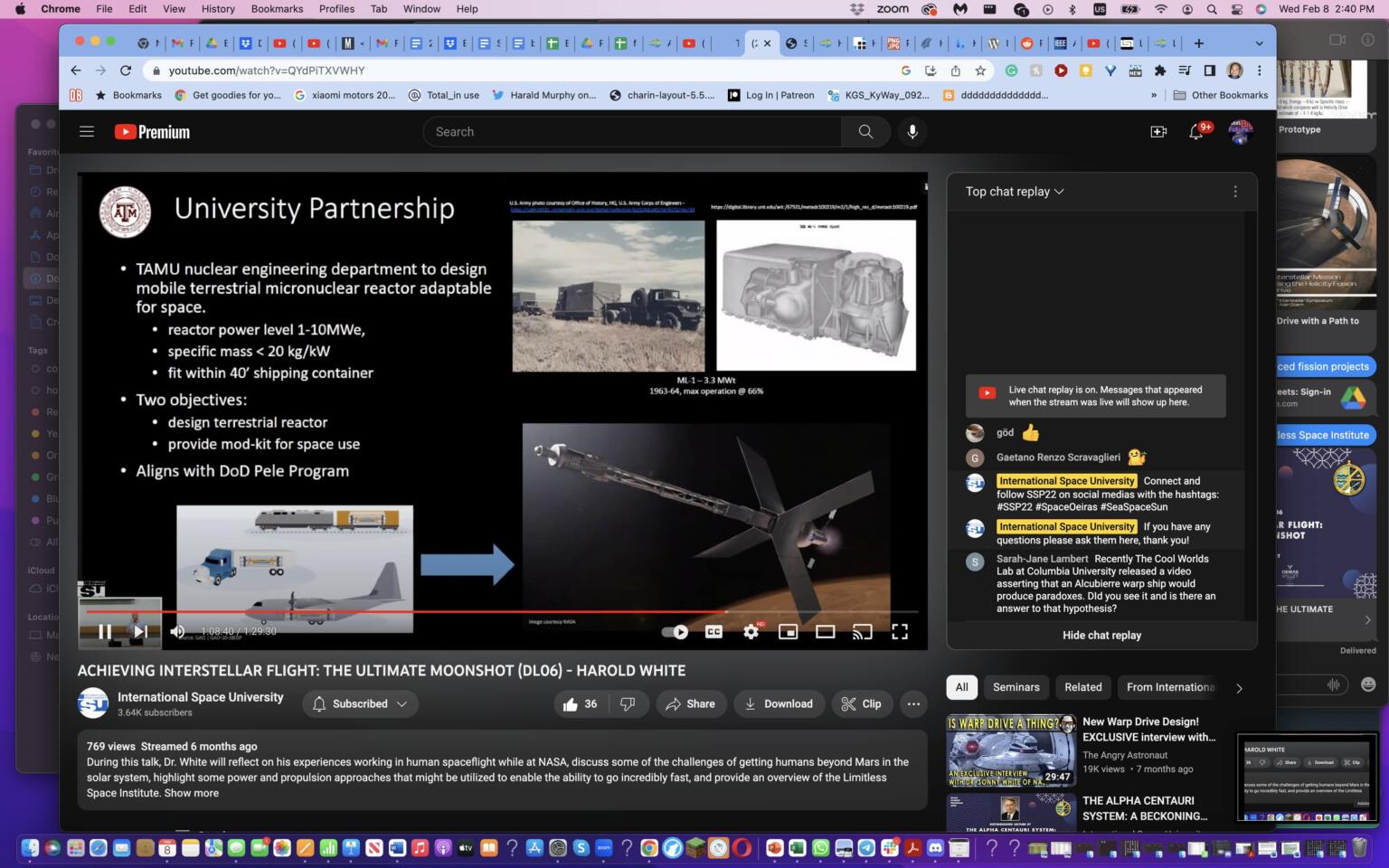Click the Create video icon
1389x868 pixels.
pyautogui.click(x=1158, y=131)
